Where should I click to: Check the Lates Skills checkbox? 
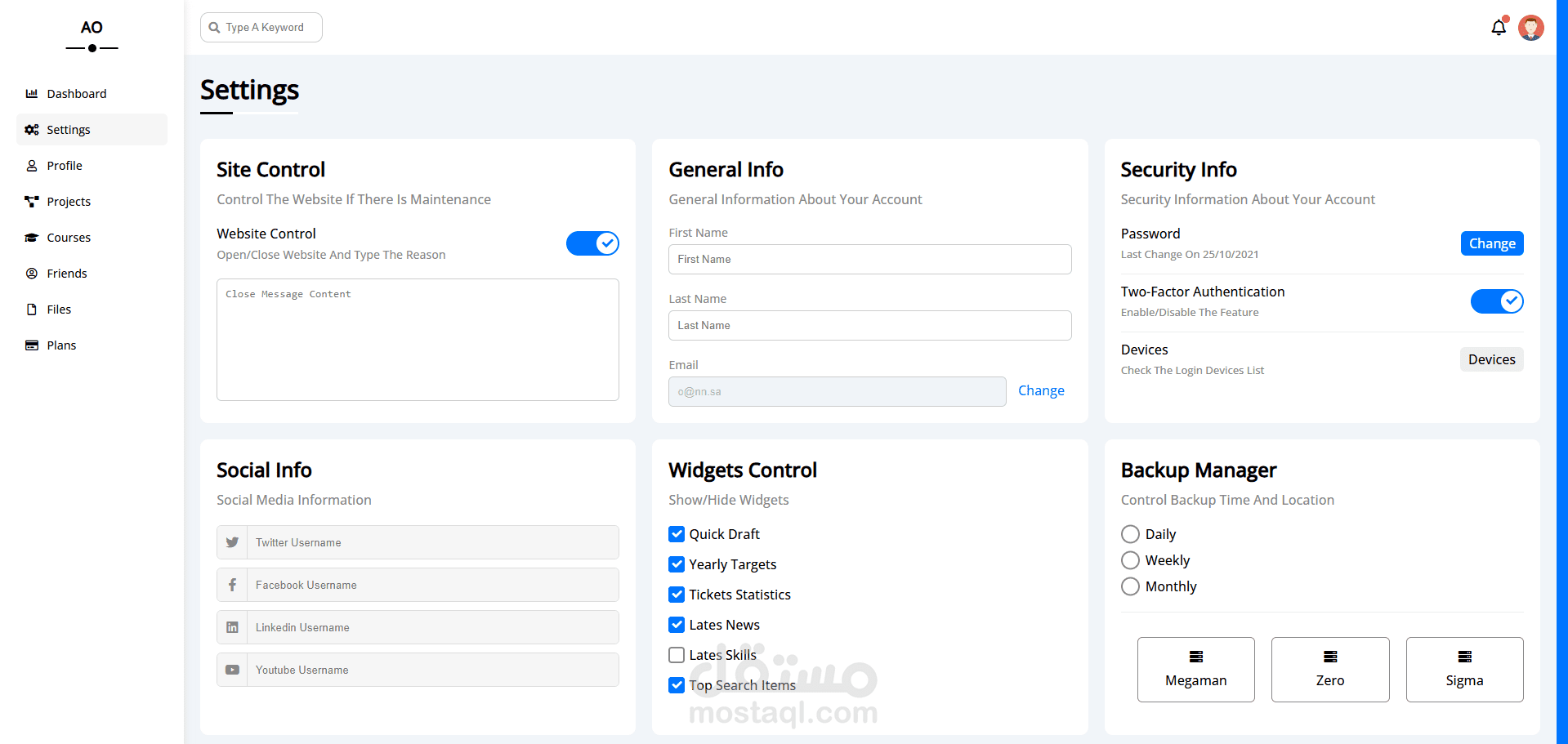point(677,655)
